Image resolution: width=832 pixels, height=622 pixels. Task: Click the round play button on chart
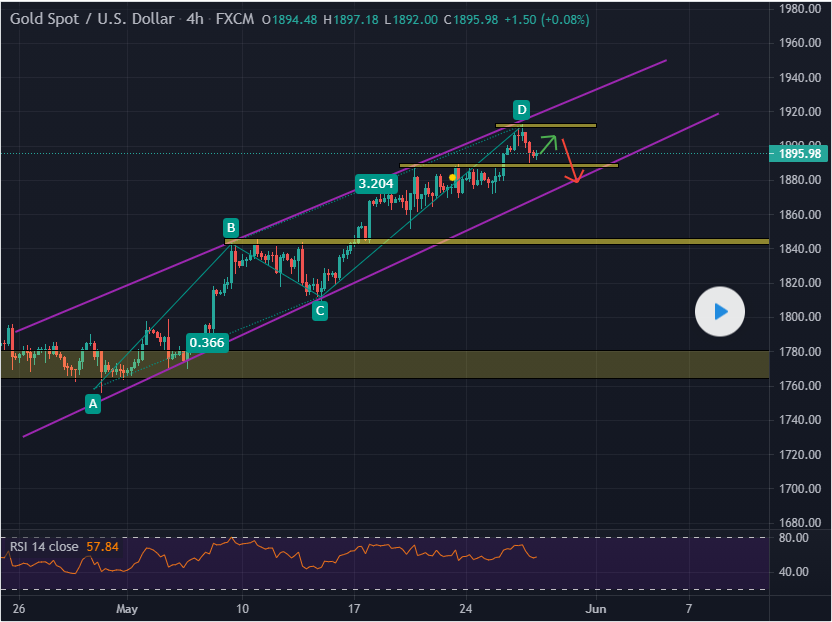[x=720, y=312]
